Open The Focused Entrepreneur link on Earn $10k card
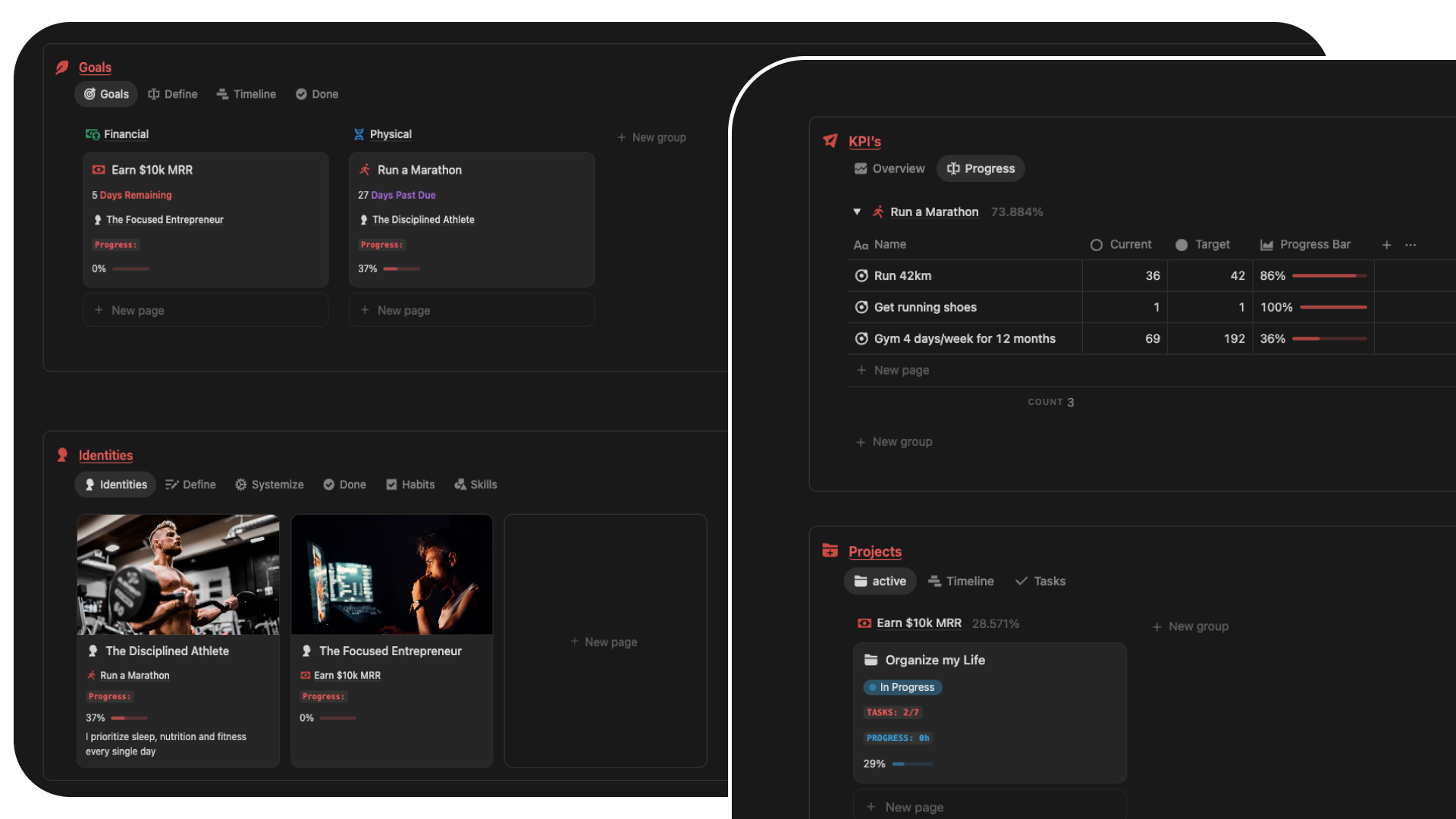 pyautogui.click(x=165, y=219)
